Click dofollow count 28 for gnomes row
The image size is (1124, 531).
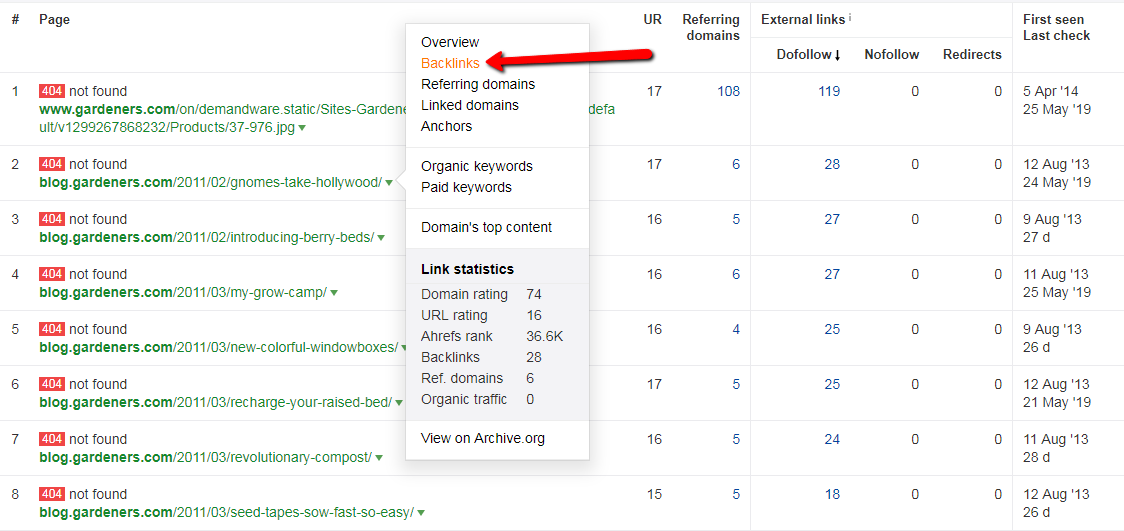[832, 165]
